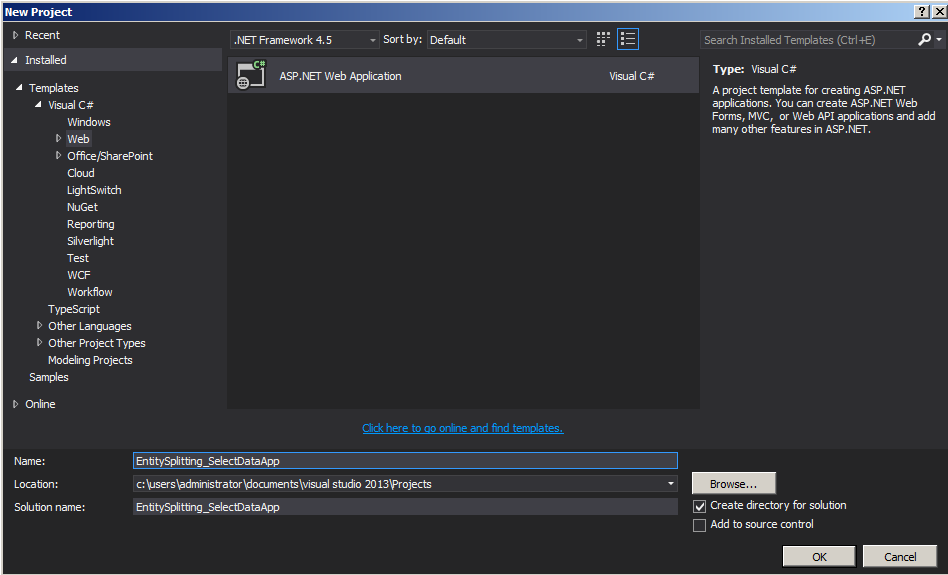
Task: Click the Cancel button
Action: (900, 557)
